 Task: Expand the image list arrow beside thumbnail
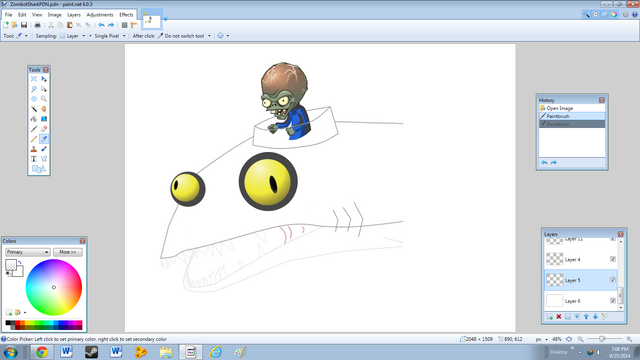(166, 19)
